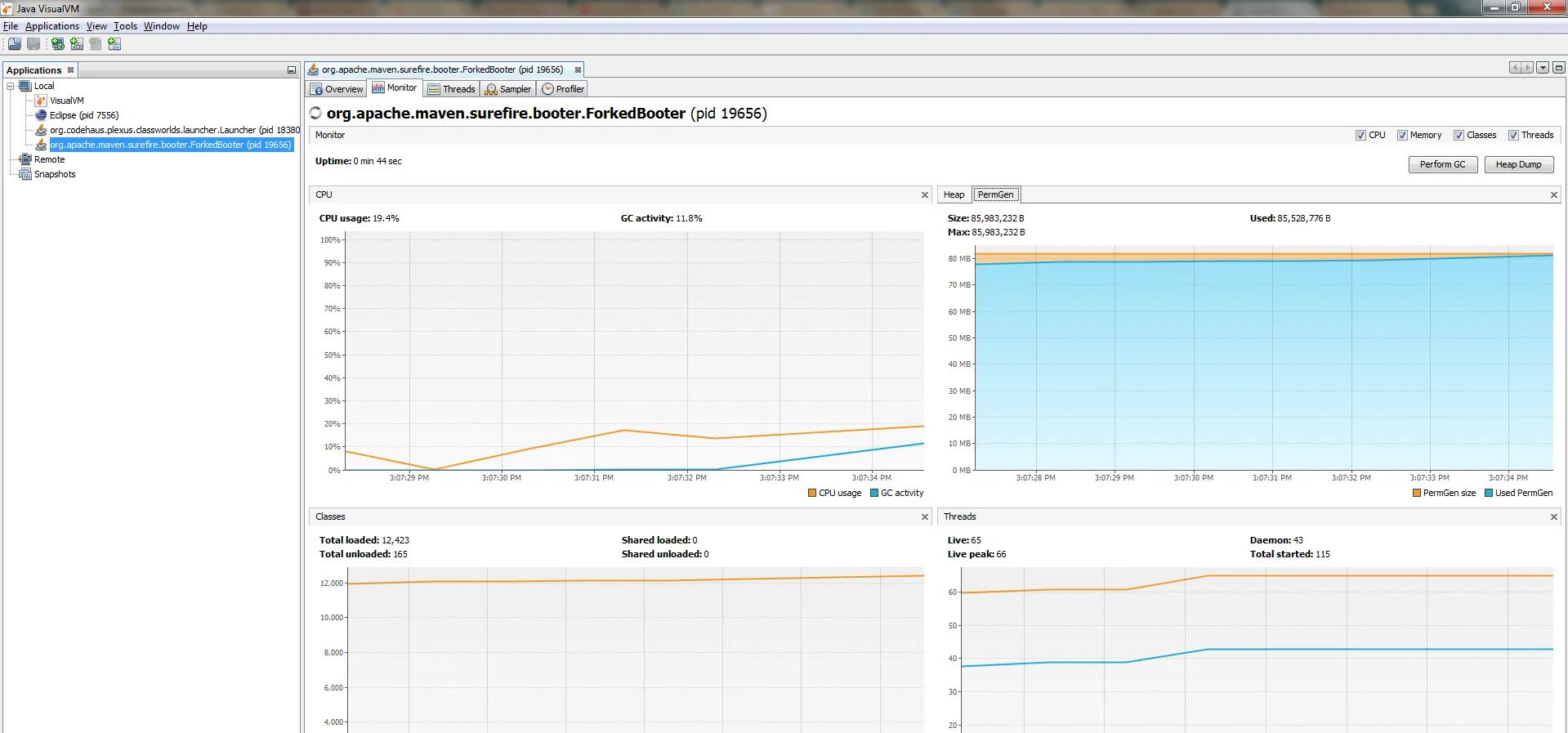
Task: Open the File menu
Action: 11,26
